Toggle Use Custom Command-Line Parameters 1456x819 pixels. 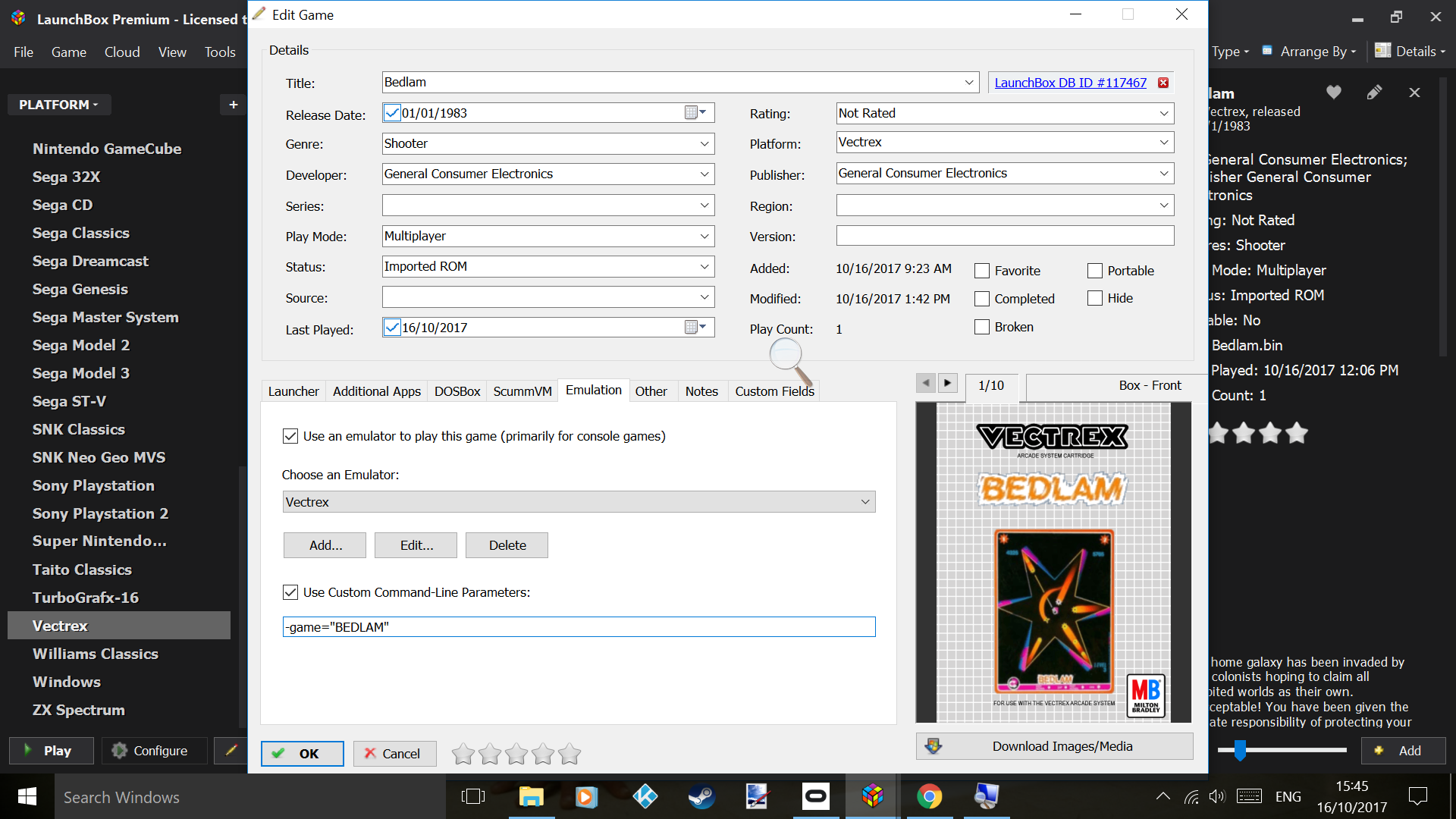pos(290,592)
